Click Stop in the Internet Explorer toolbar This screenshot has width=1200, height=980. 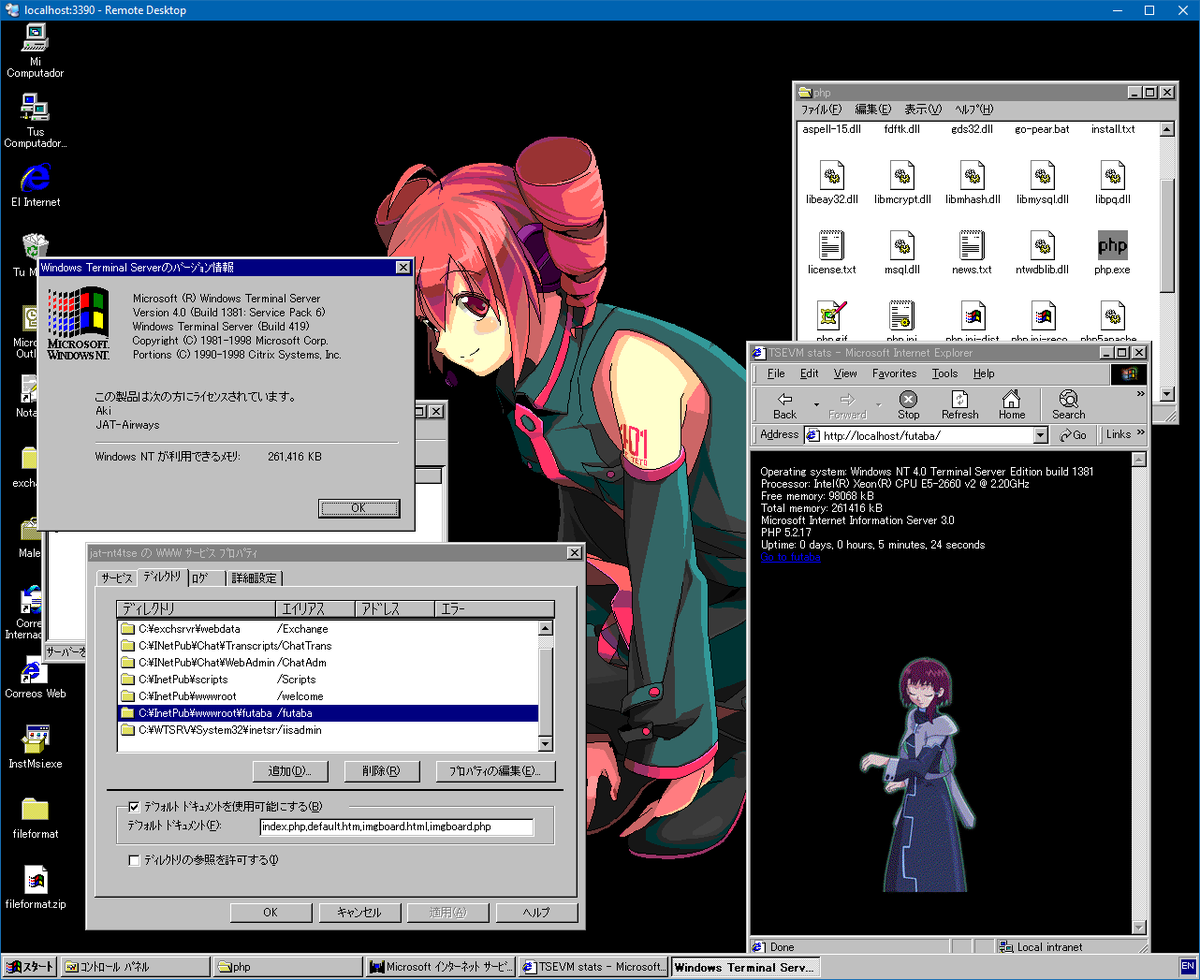pos(908,405)
